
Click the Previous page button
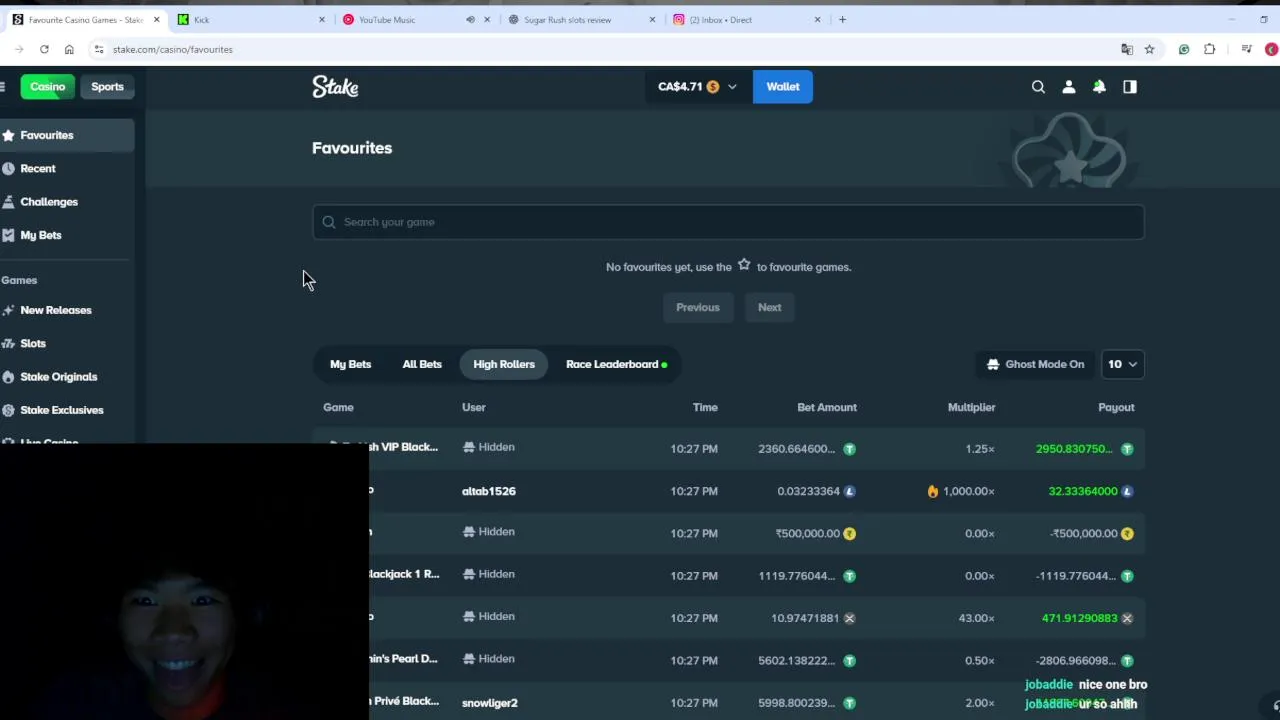698,307
